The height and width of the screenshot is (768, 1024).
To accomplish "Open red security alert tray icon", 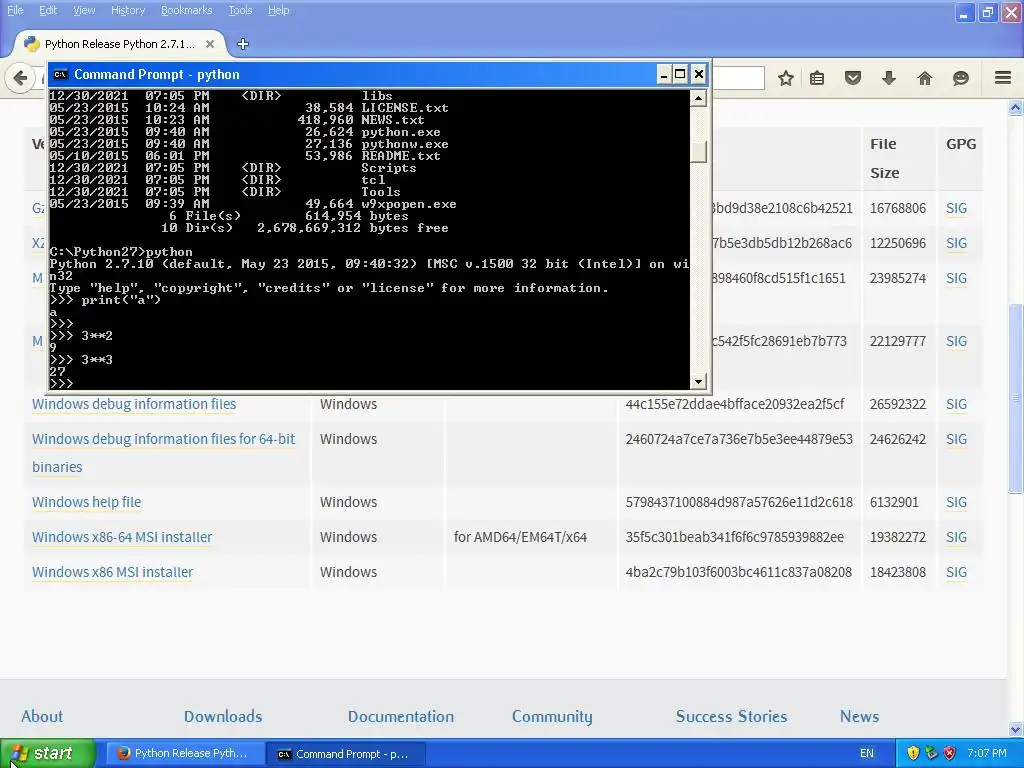I will click(x=950, y=753).
